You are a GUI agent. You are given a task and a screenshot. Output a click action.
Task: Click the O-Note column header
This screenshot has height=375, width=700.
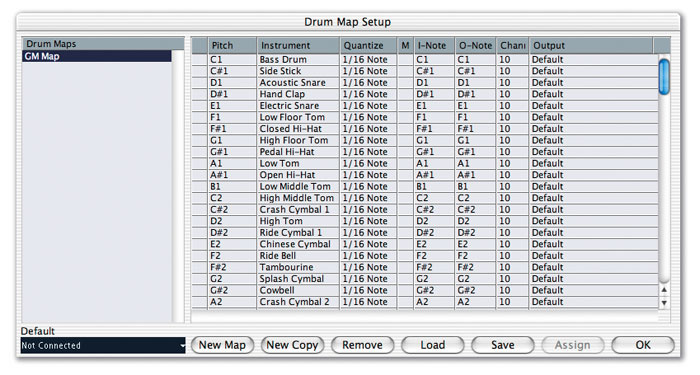tap(475, 46)
